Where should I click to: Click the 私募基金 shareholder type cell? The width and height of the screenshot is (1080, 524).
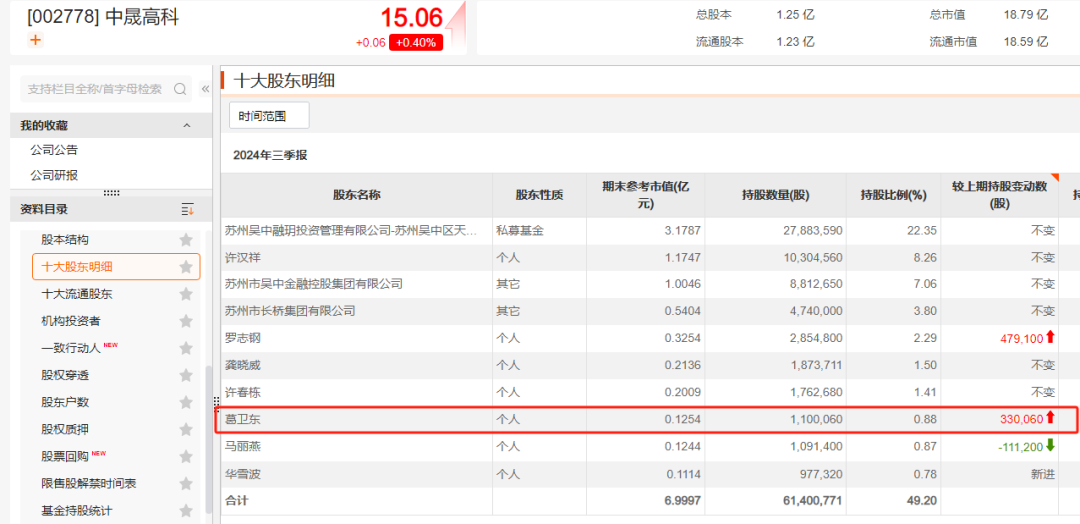tap(519, 231)
